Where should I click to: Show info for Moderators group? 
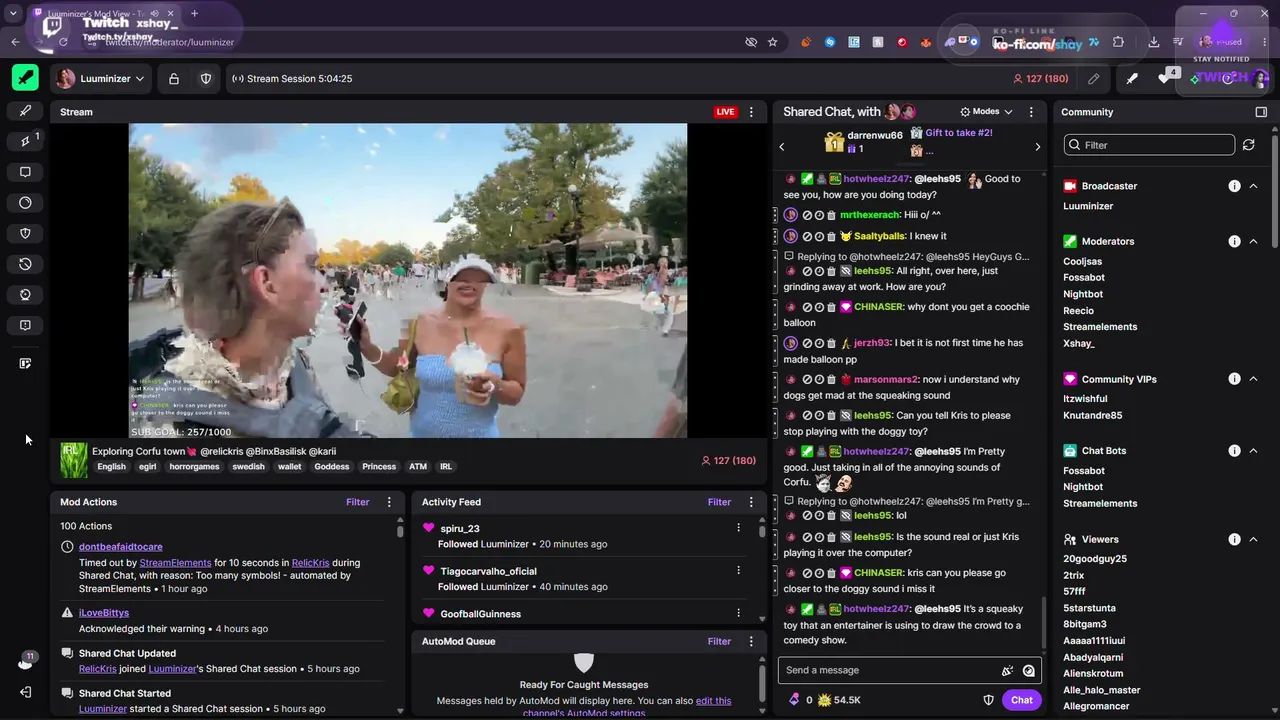pos(1234,241)
